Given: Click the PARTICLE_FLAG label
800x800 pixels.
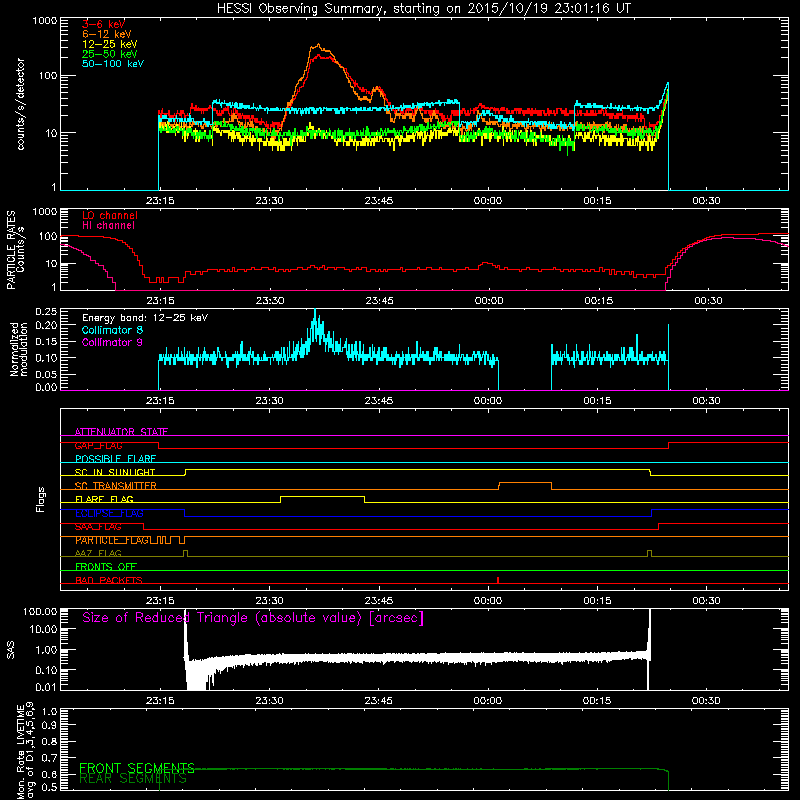Looking at the screenshot, I should (112, 540).
